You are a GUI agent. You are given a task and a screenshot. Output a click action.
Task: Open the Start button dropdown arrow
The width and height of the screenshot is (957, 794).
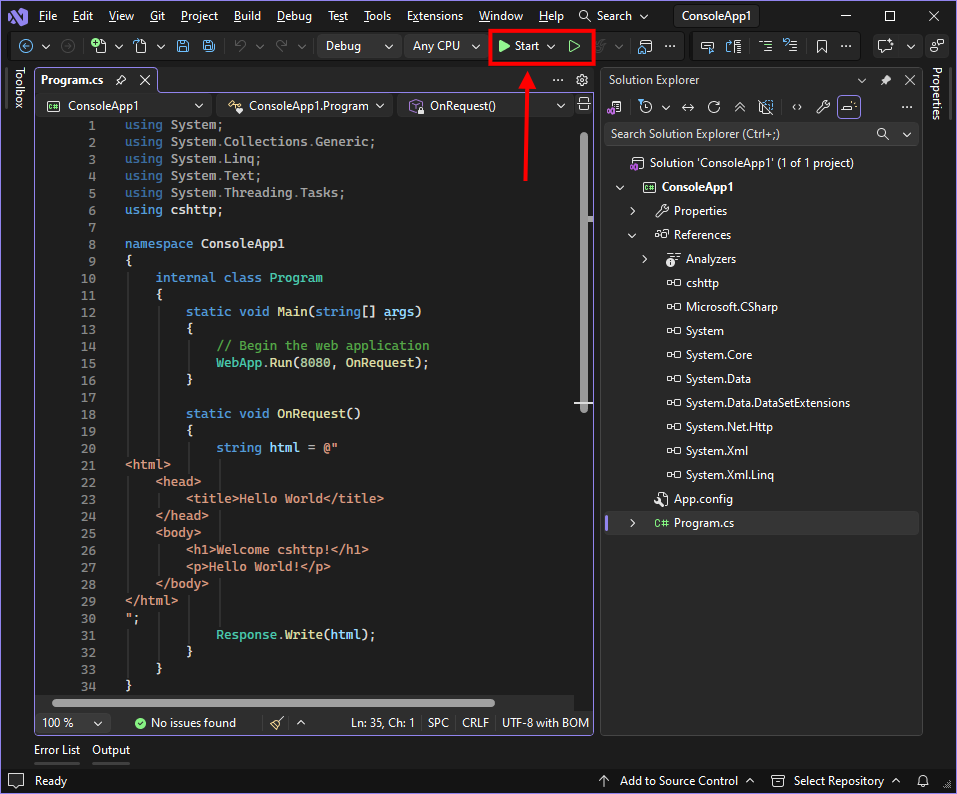(x=551, y=46)
